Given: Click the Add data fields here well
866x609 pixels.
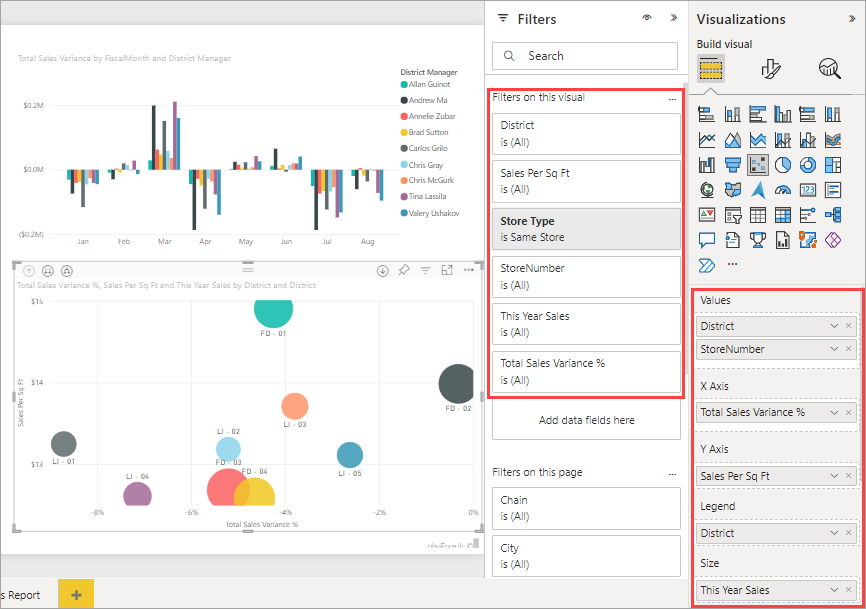Looking at the screenshot, I should [x=586, y=420].
